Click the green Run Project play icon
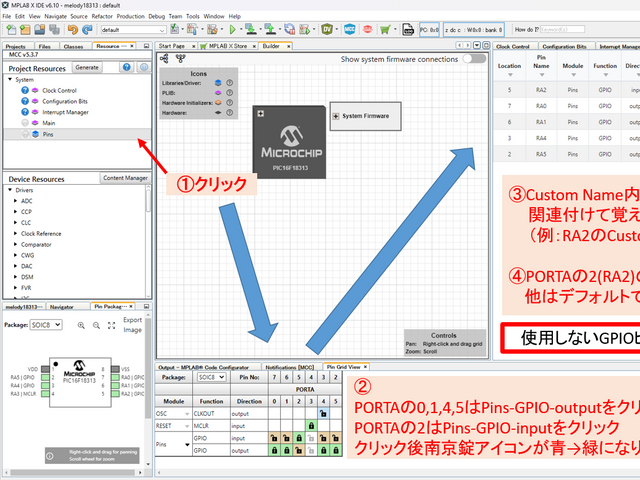 [233, 29]
